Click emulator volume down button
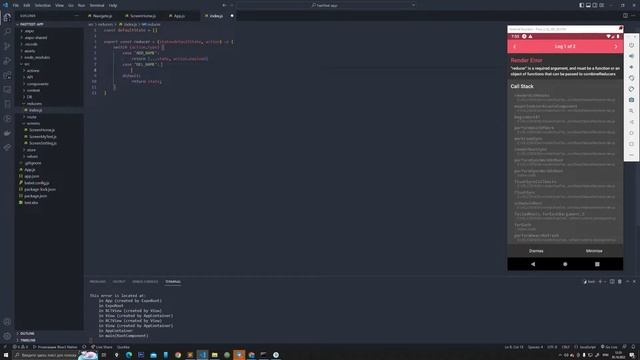 [631, 67]
